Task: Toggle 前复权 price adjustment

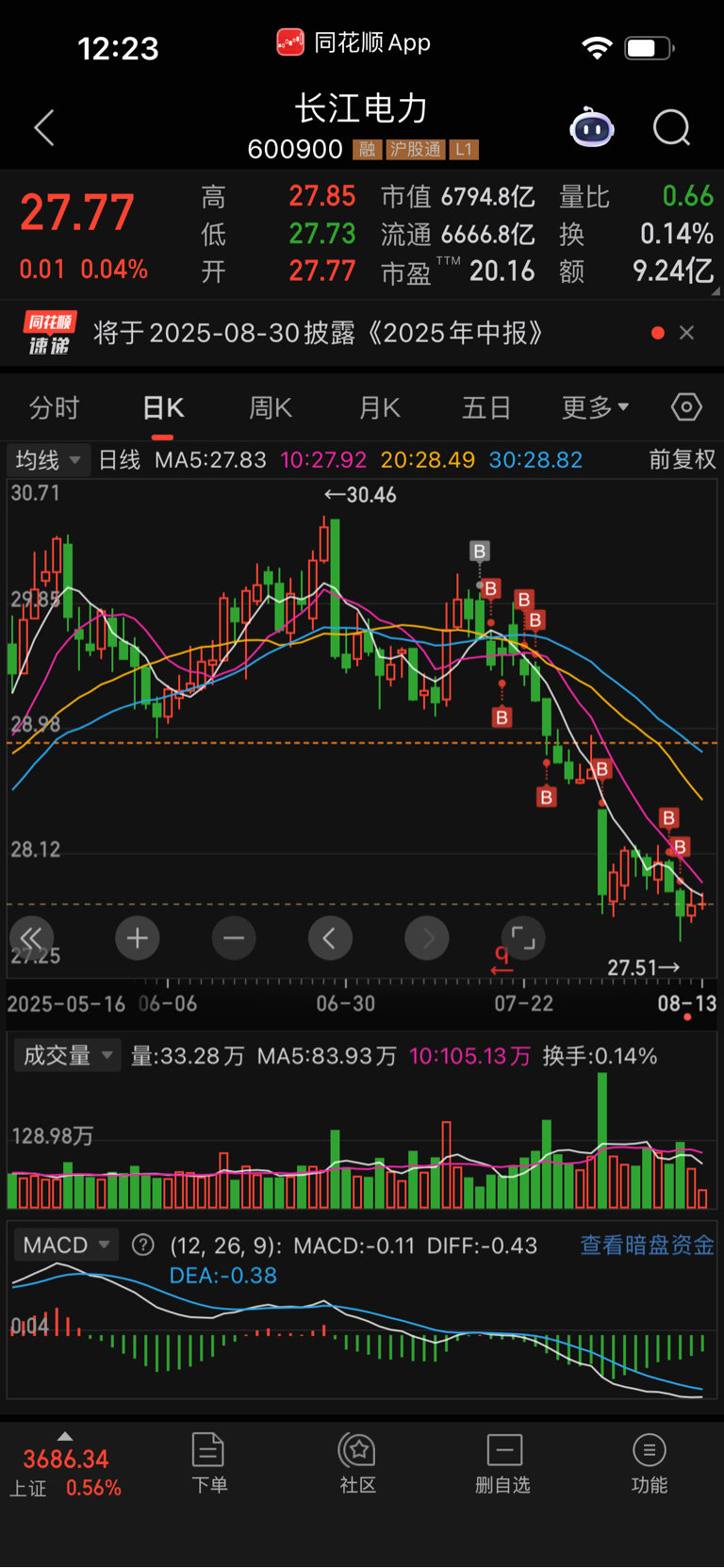Action: [683, 459]
